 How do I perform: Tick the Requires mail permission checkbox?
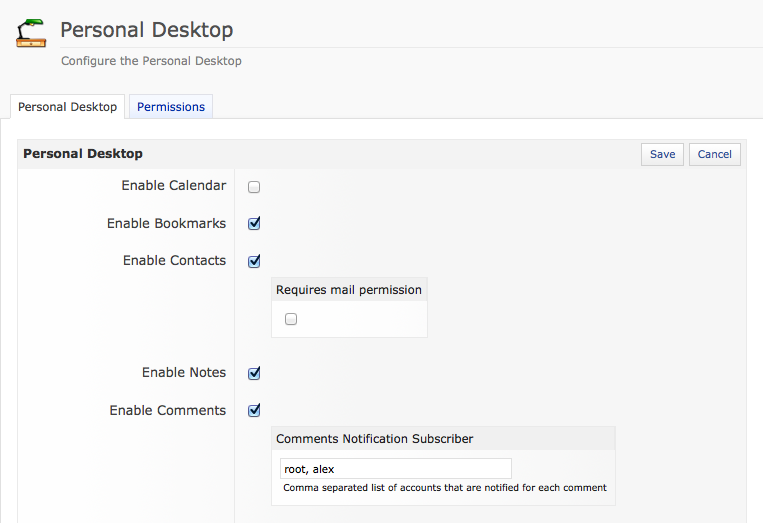coord(291,319)
